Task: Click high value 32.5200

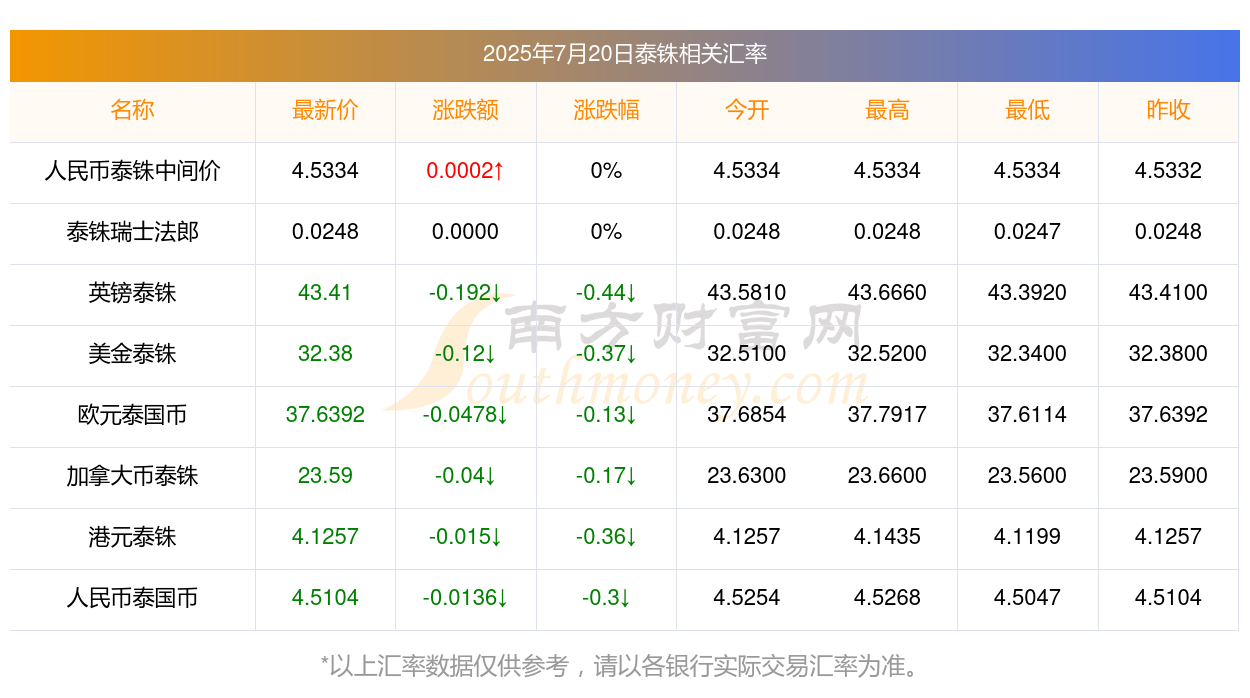Action: pos(887,354)
